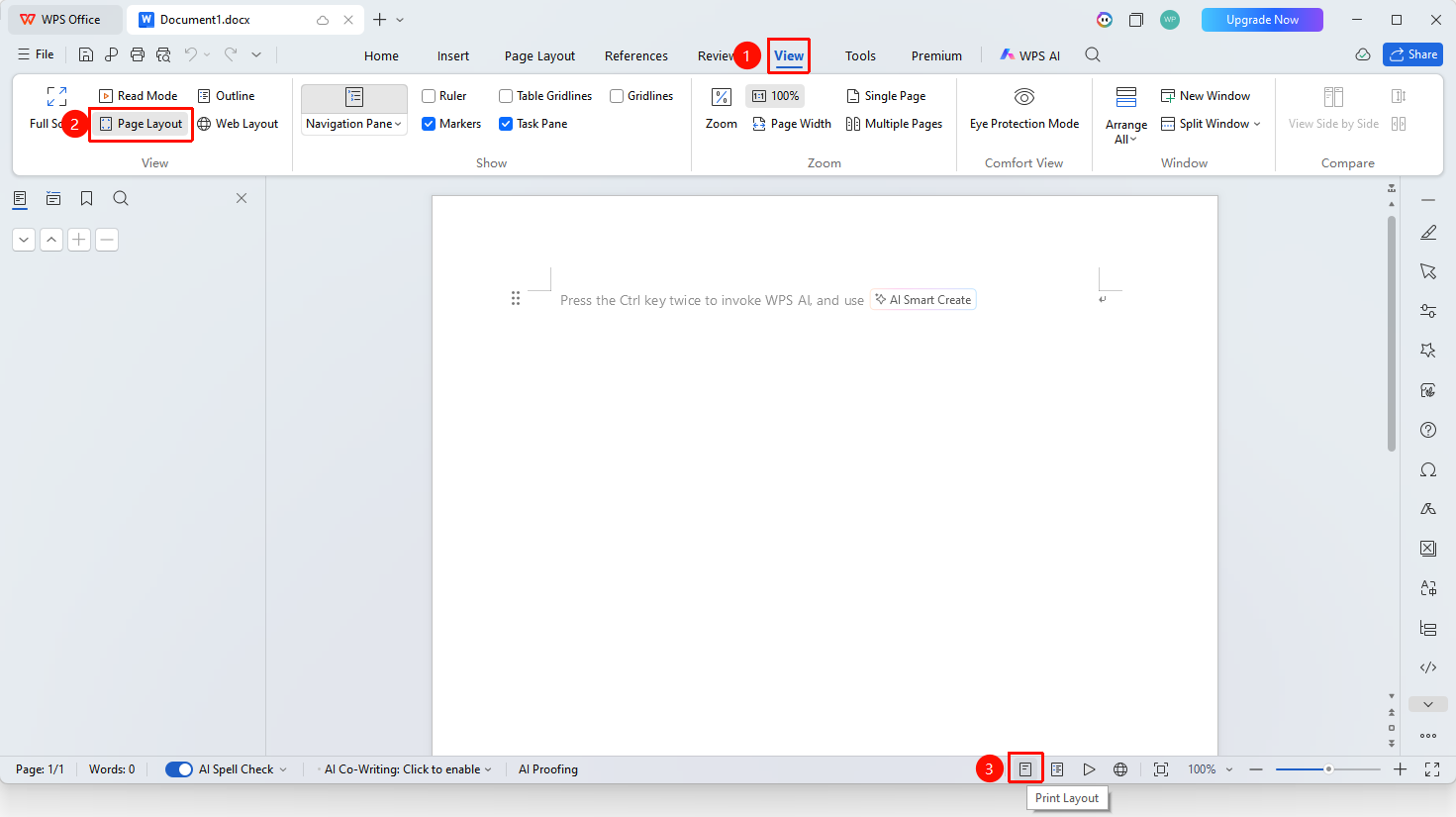
Task: Open the help question mark in right sidebar
Action: [x=1428, y=430]
